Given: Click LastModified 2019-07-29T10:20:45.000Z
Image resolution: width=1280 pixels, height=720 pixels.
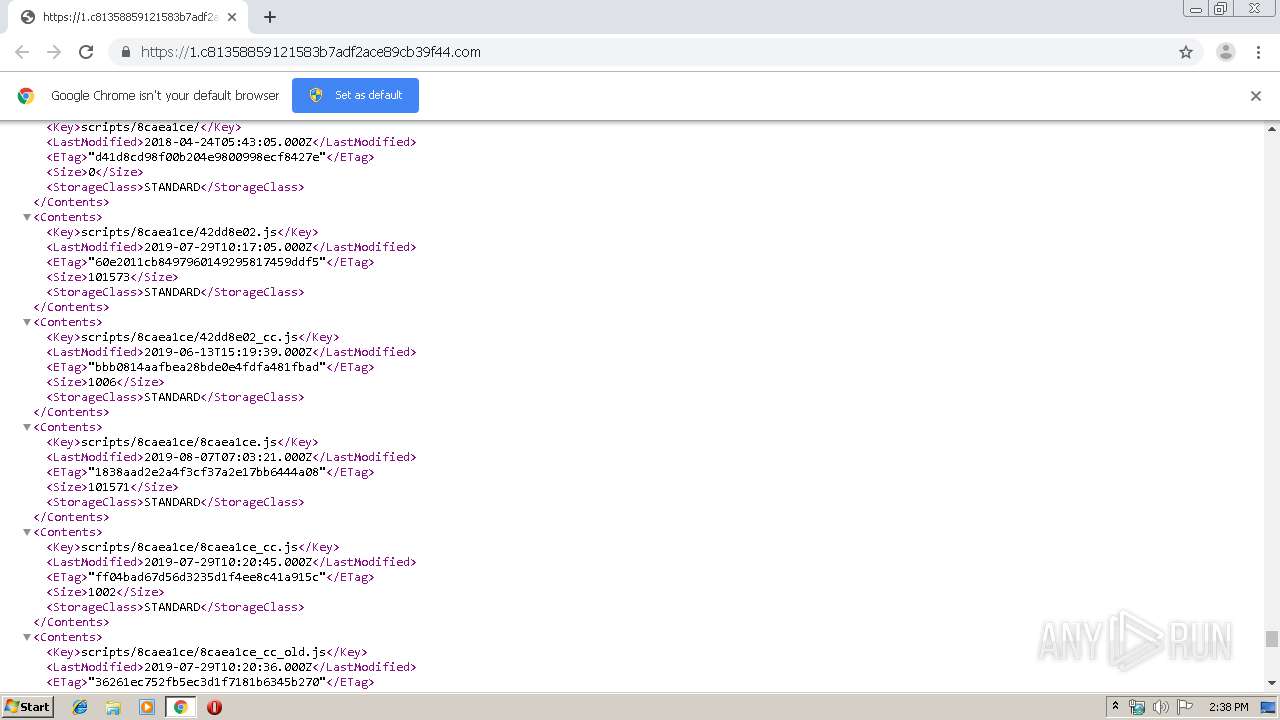Looking at the screenshot, I should (228, 562).
